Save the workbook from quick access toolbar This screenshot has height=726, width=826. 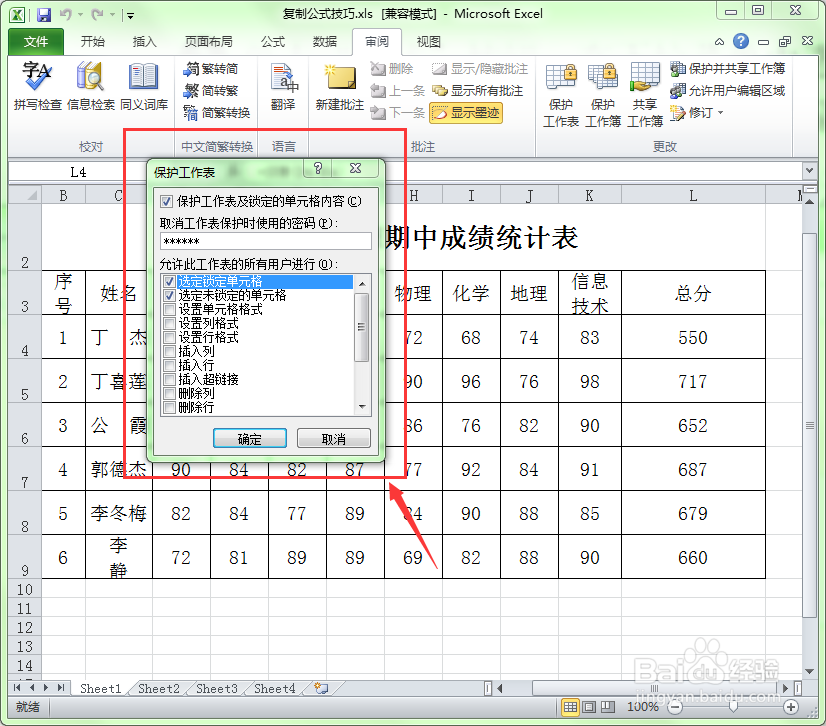pos(44,15)
